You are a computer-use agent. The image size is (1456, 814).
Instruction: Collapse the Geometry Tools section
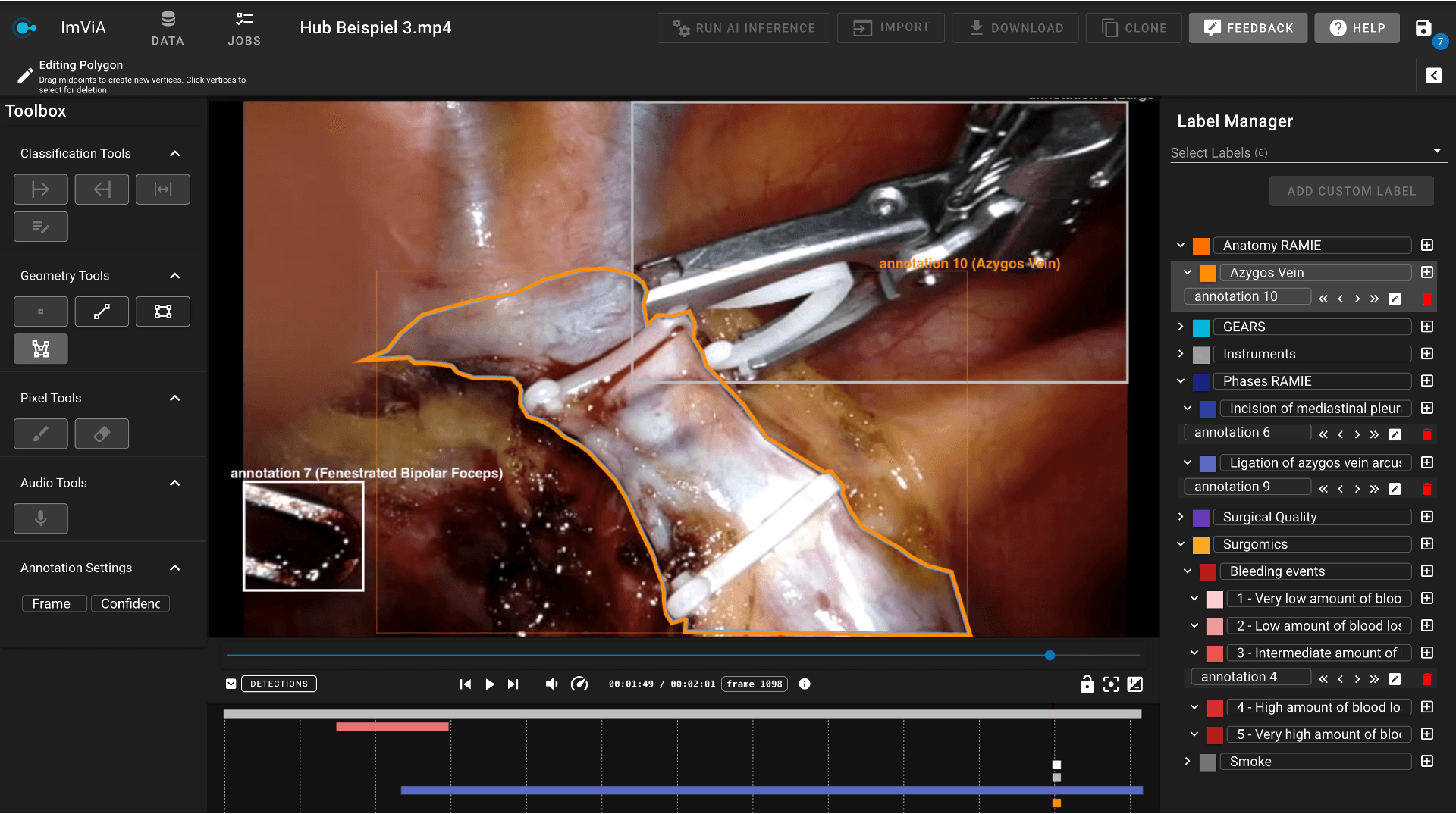tap(174, 276)
